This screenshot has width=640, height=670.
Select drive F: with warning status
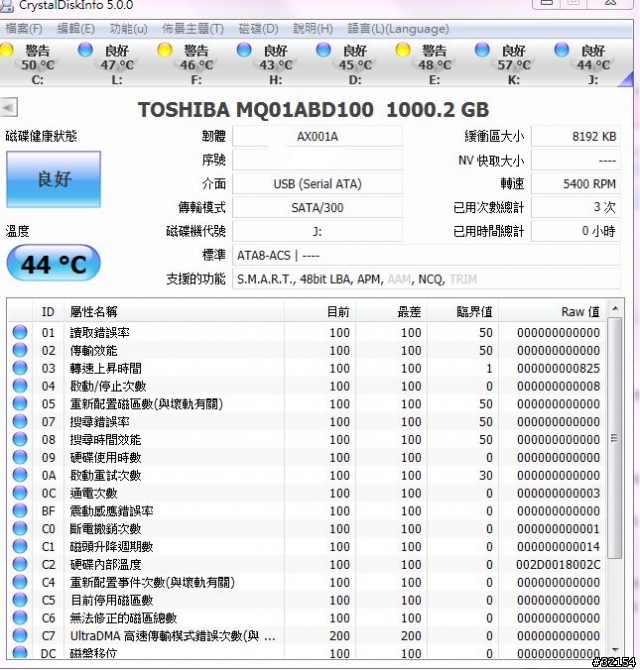click(x=191, y=64)
